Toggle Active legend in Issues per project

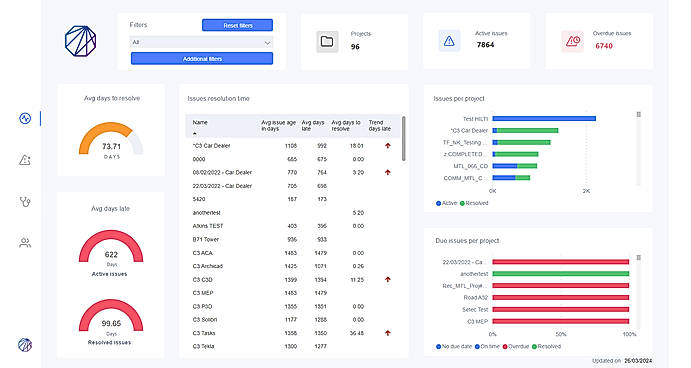pyautogui.click(x=446, y=203)
